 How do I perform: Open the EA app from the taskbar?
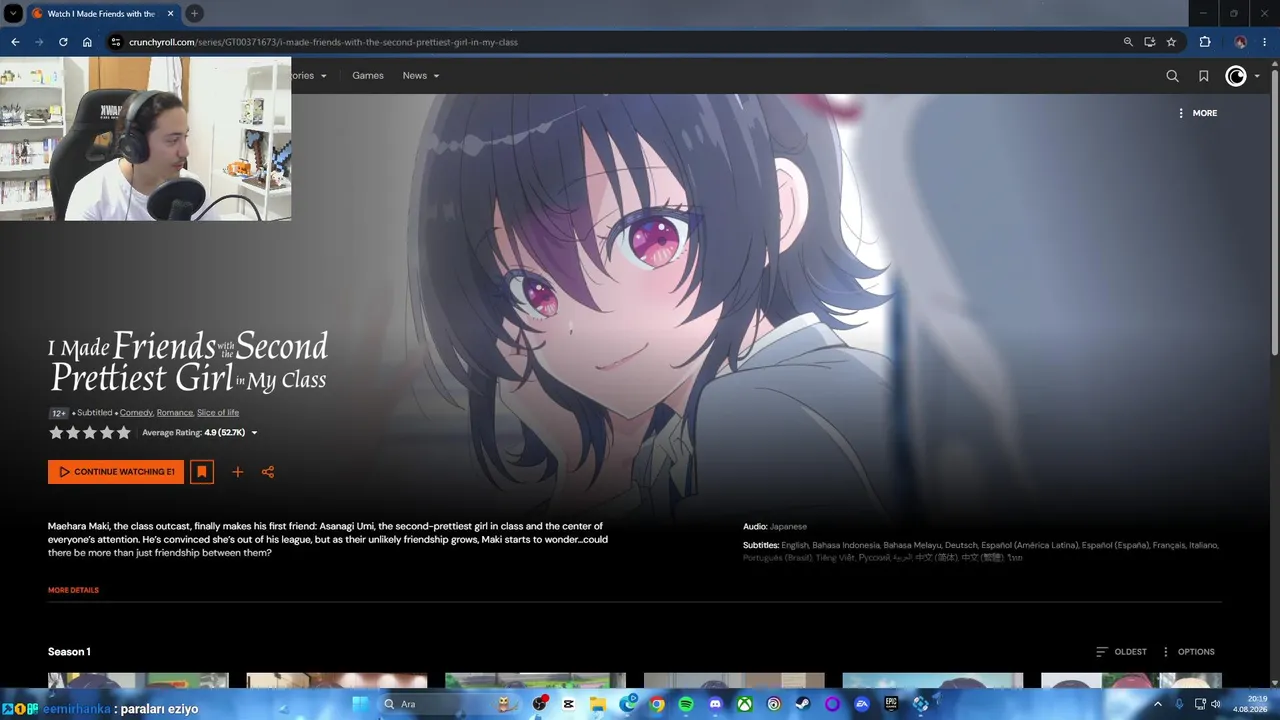pyautogui.click(x=862, y=704)
